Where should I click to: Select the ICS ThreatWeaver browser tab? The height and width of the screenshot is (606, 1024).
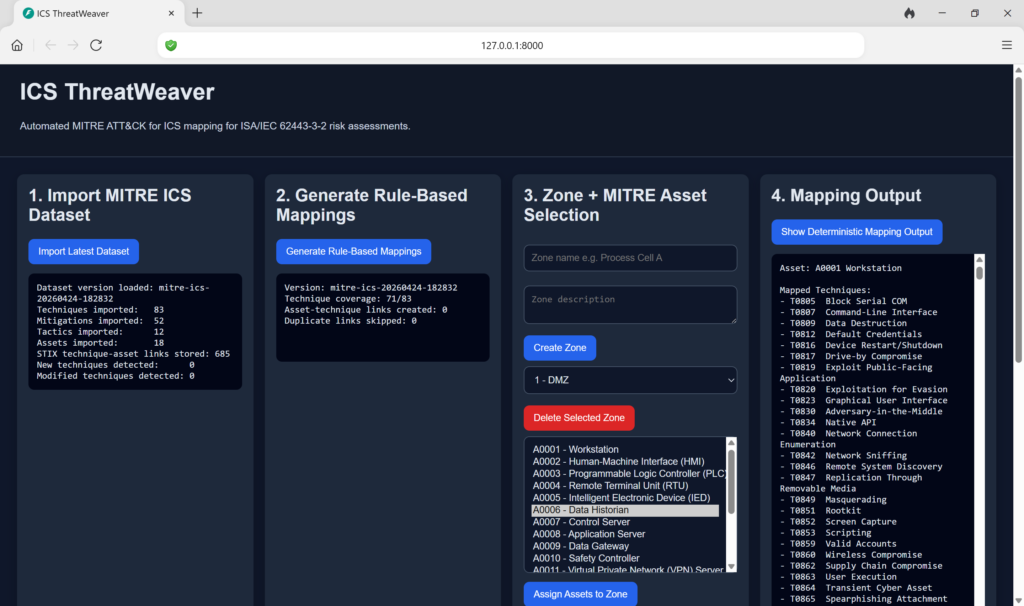tap(98, 13)
